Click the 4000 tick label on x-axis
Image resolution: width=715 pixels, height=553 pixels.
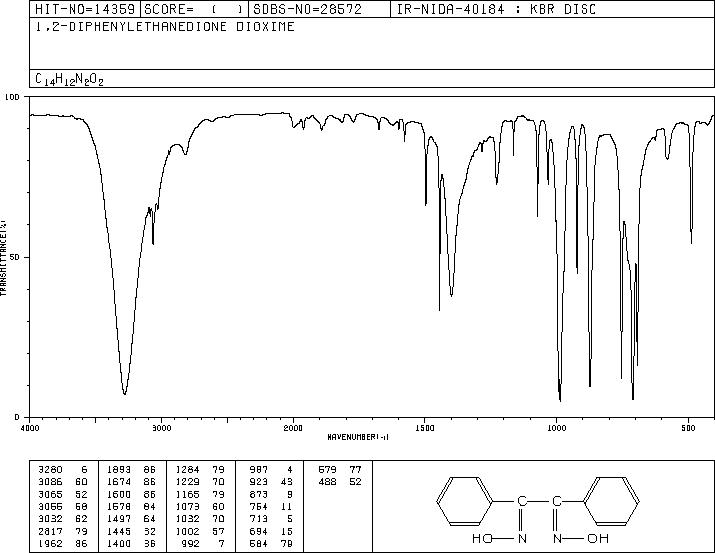click(30, 428)
